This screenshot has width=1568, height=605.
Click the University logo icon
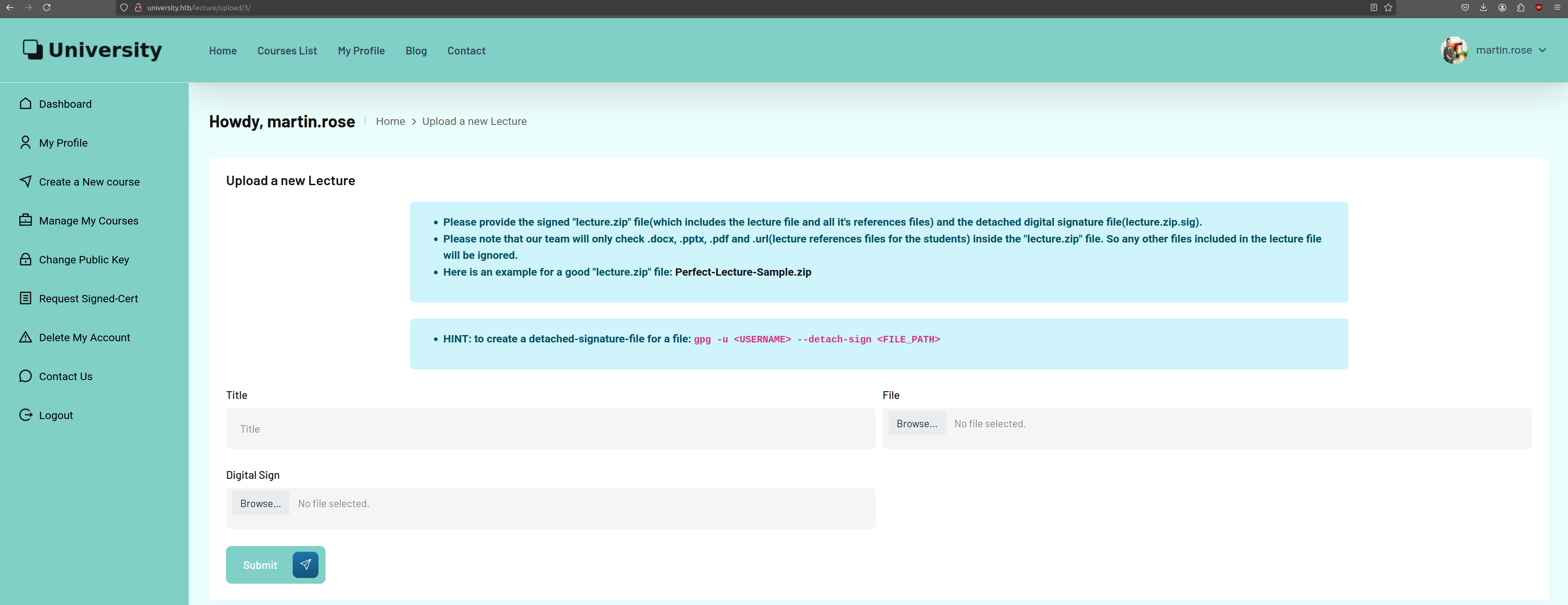[x=33, y=49]
